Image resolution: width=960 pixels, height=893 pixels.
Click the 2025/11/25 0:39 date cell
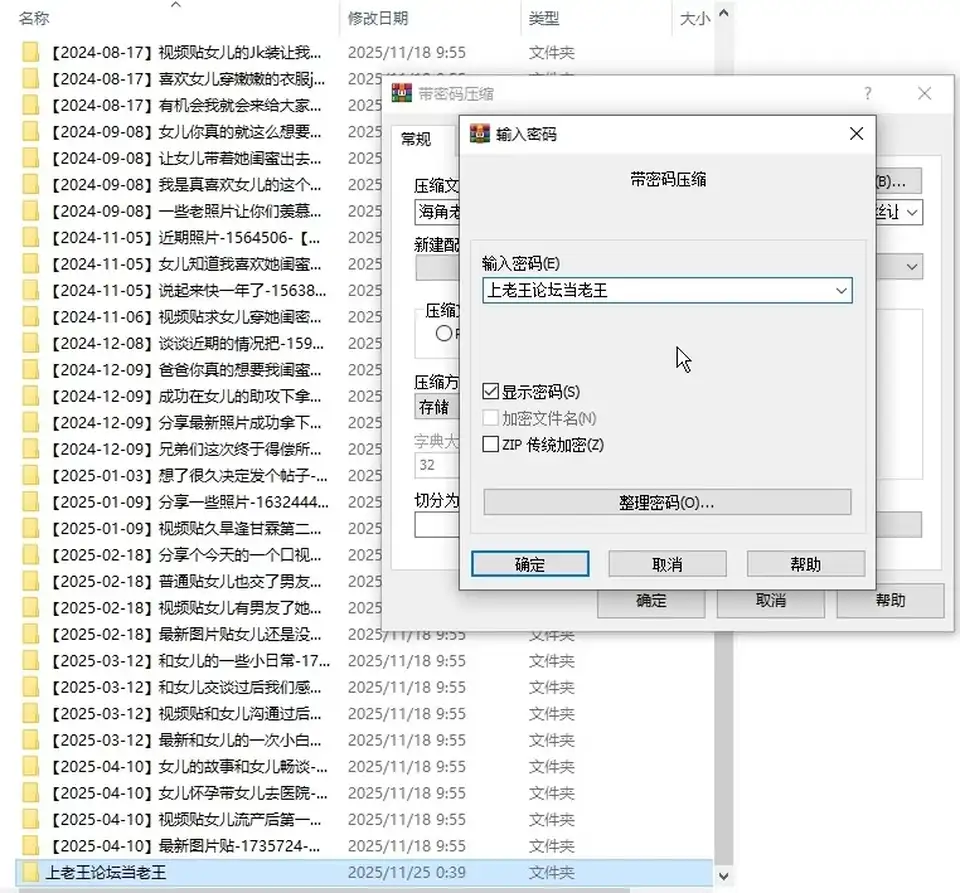coord(407,872)
